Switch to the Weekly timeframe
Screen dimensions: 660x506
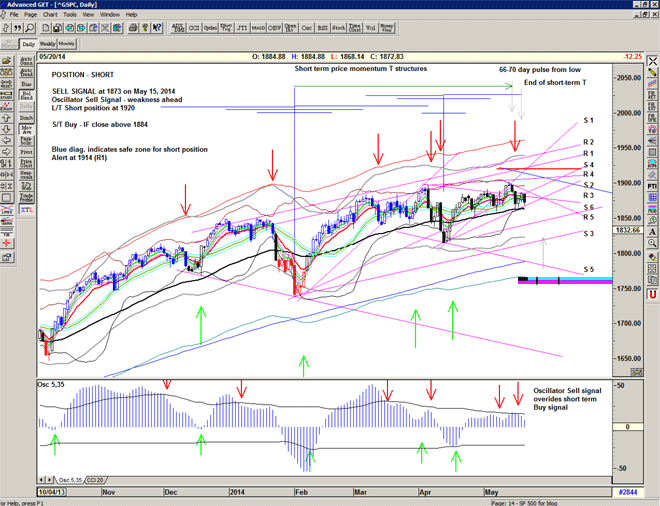[47, 44]
